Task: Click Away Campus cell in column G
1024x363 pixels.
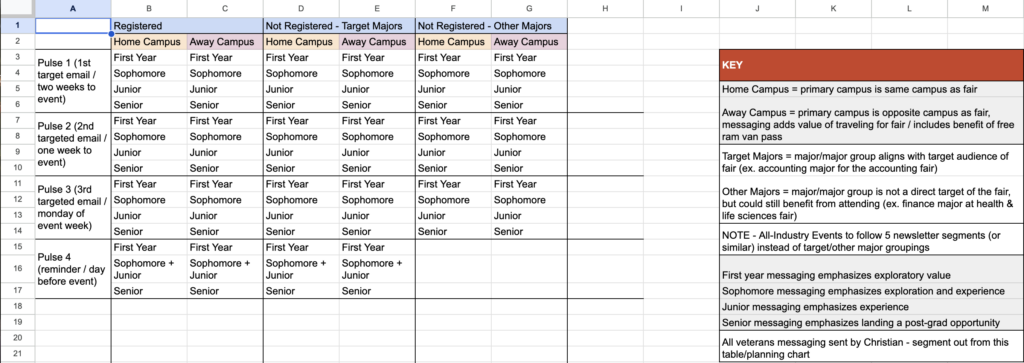Action: [x=530, y=41]
